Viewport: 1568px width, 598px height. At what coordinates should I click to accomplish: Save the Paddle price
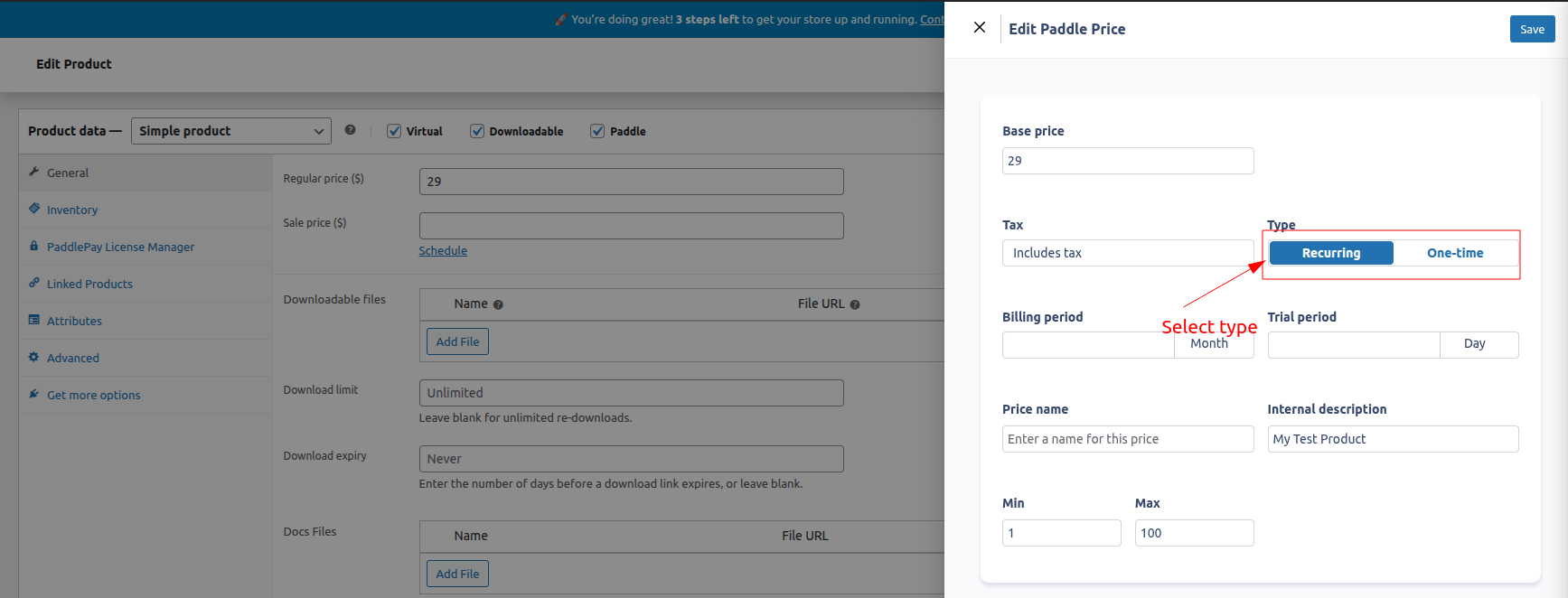click(x=1532, y=29)
